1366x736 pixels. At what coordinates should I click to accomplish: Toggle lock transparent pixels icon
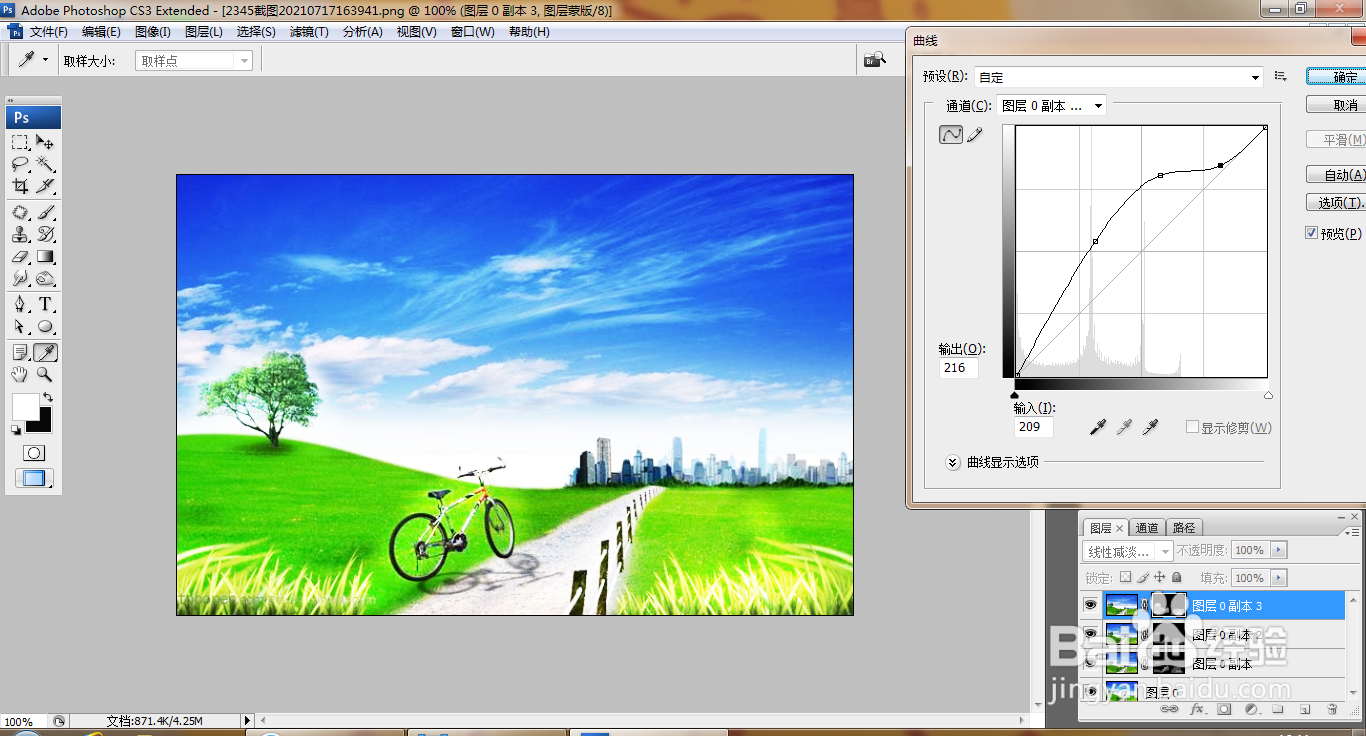1125,577
